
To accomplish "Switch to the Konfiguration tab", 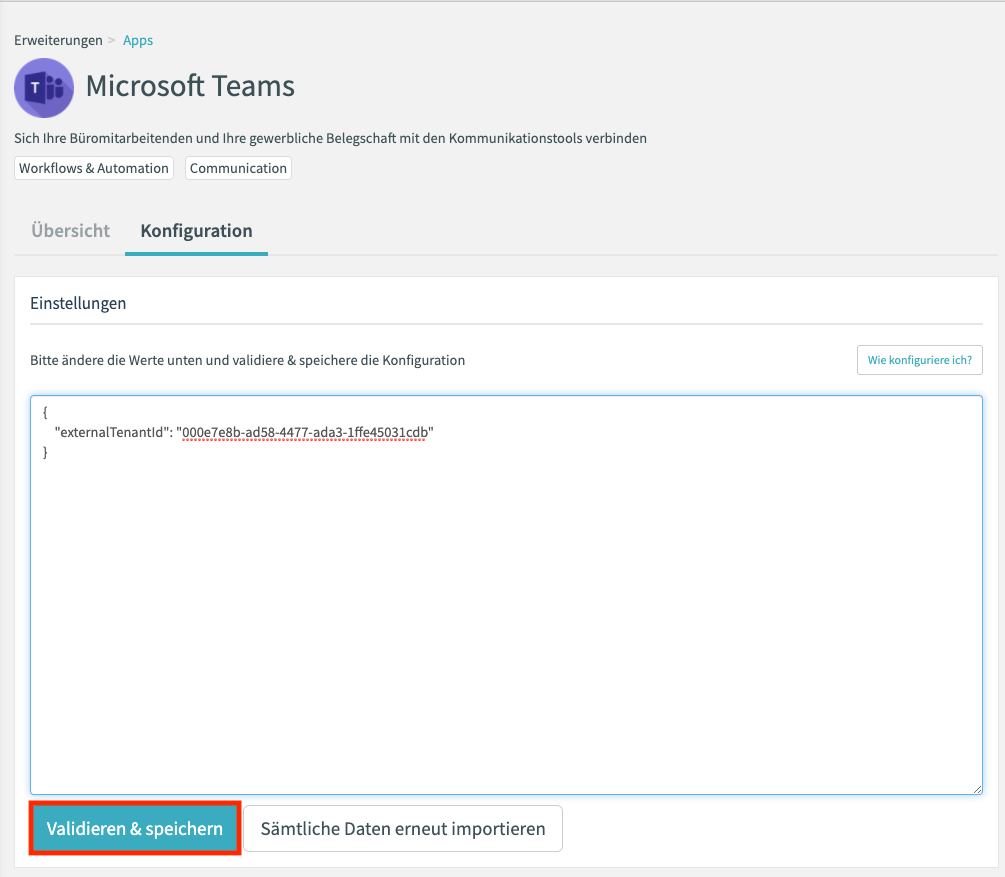I will pos(196,231).
